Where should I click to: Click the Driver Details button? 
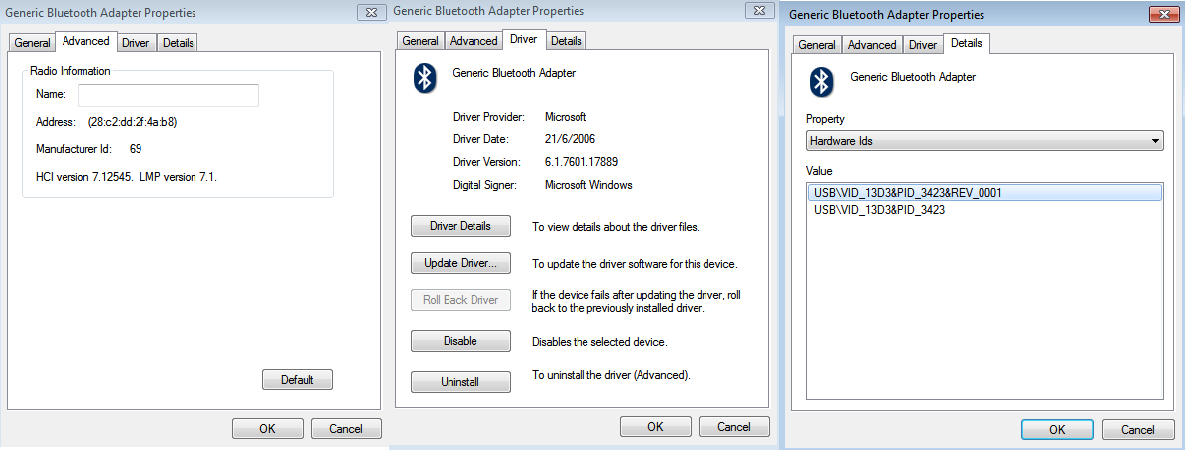(460, 226)
